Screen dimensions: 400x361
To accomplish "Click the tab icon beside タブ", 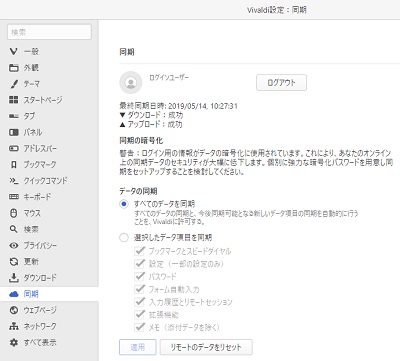I will (x=14, y=116).
